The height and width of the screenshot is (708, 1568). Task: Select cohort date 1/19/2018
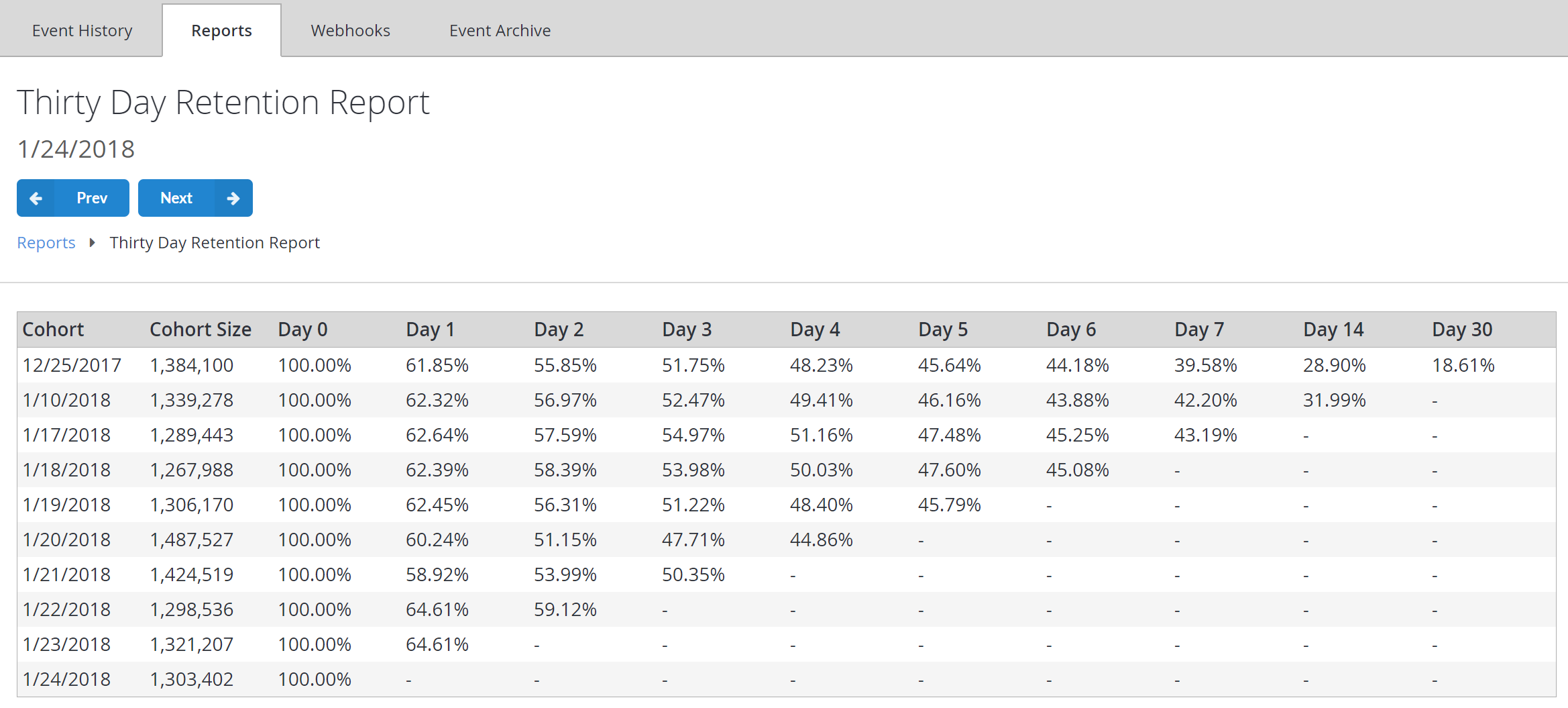coord(66,505)
